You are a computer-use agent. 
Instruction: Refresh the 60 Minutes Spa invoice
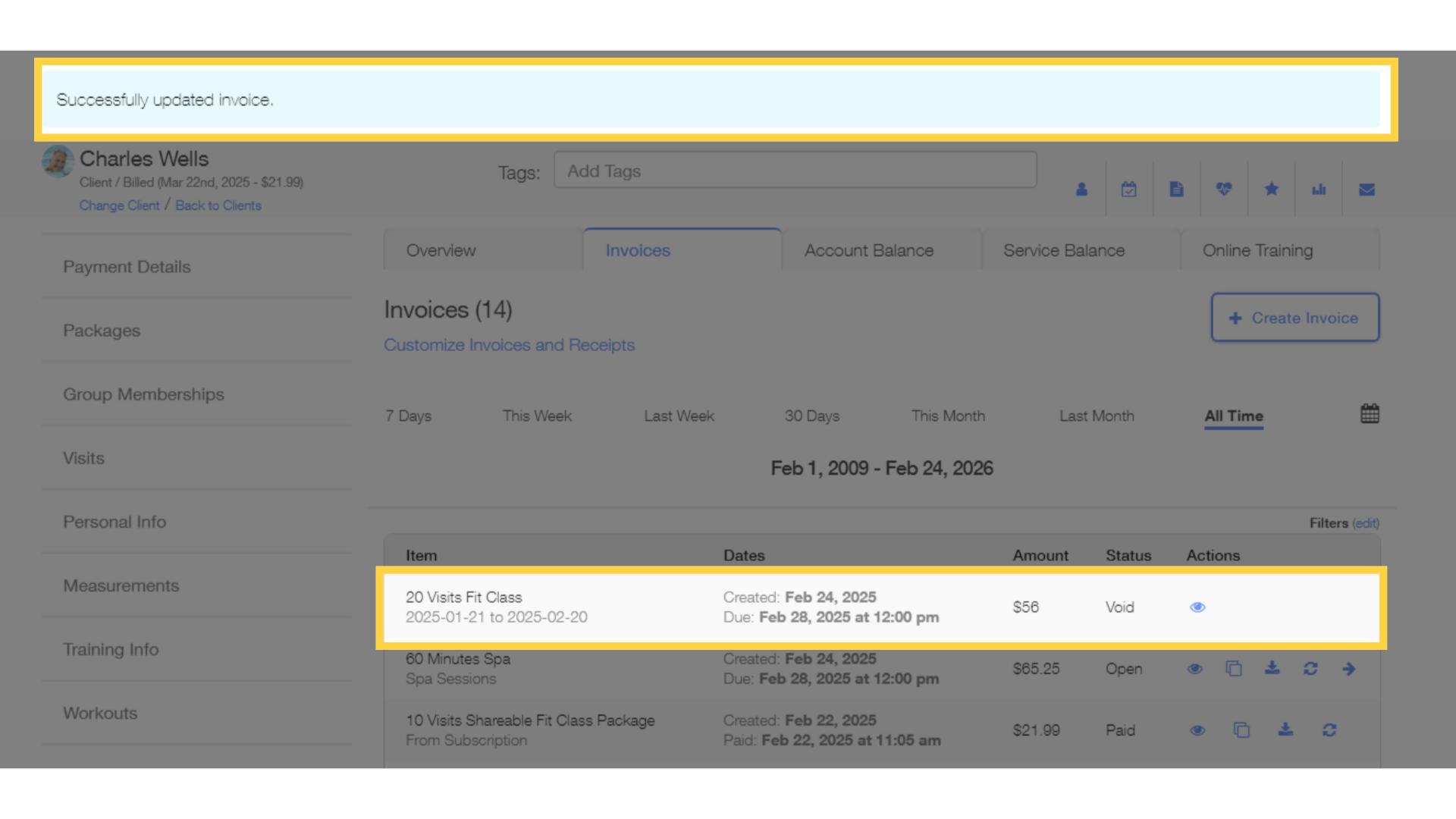(1311, 668)
